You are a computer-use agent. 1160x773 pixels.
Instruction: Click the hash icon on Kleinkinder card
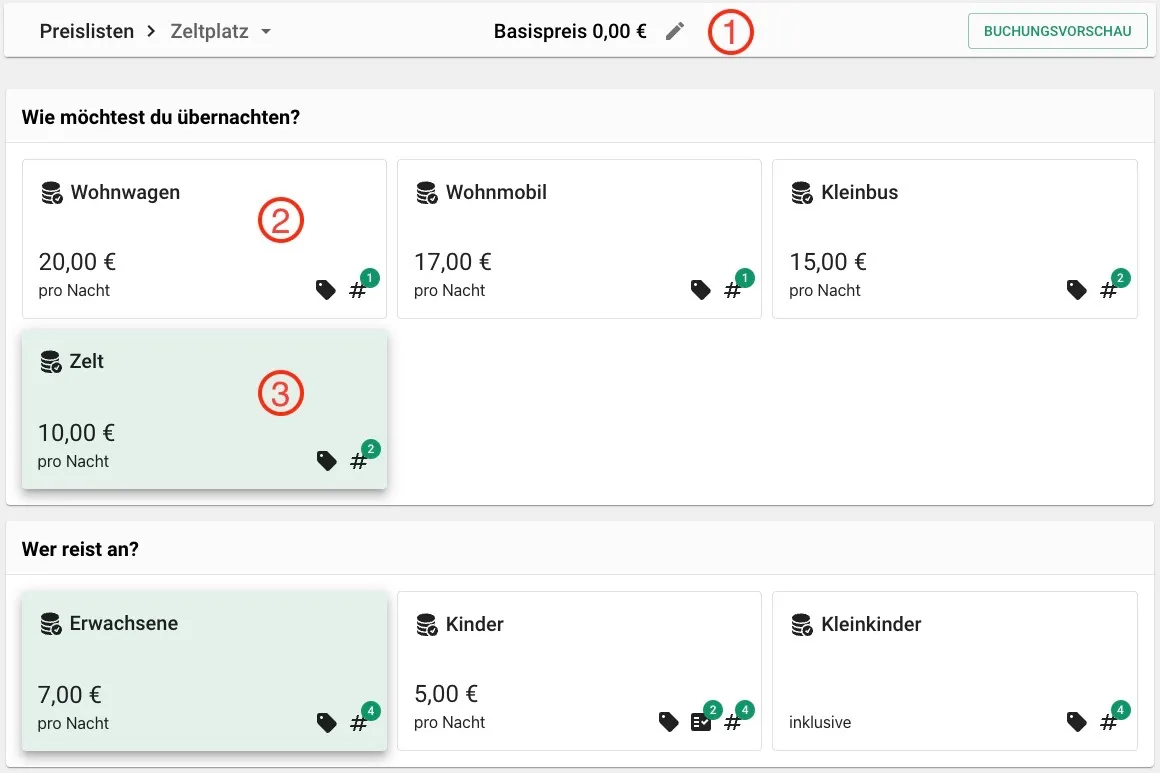tap(1108, 723)
